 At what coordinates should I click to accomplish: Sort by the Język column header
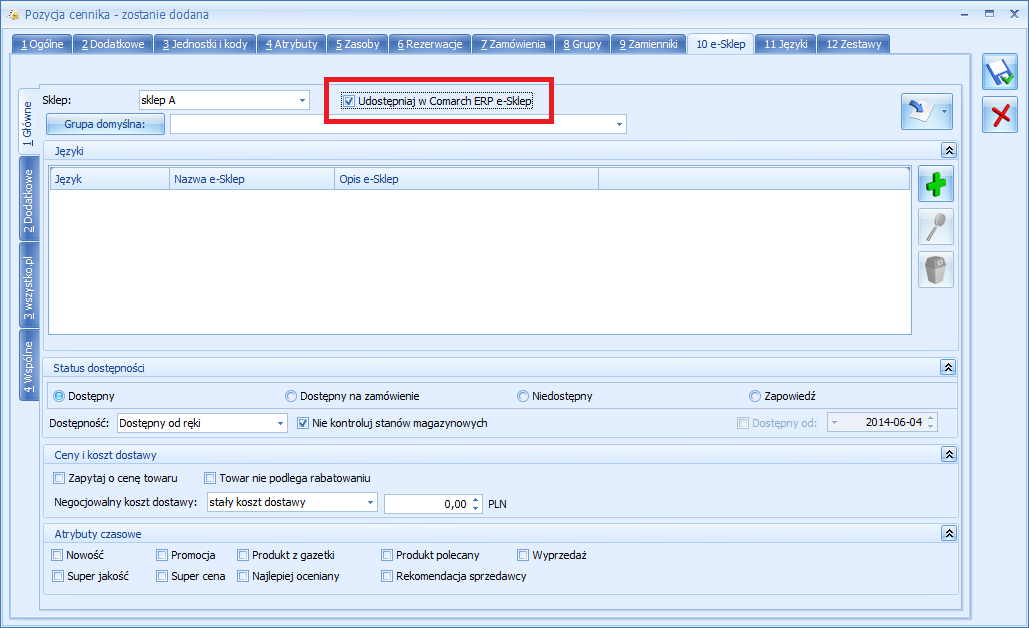pos(110,179)
